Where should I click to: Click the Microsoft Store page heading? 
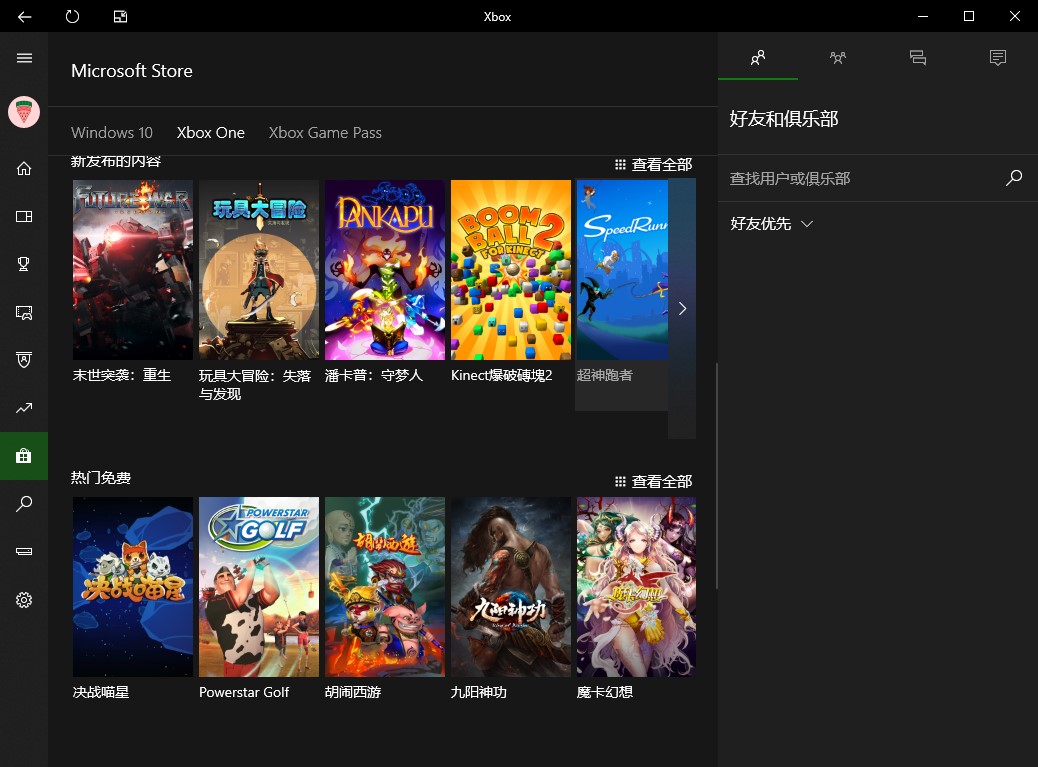click(132, 71)
